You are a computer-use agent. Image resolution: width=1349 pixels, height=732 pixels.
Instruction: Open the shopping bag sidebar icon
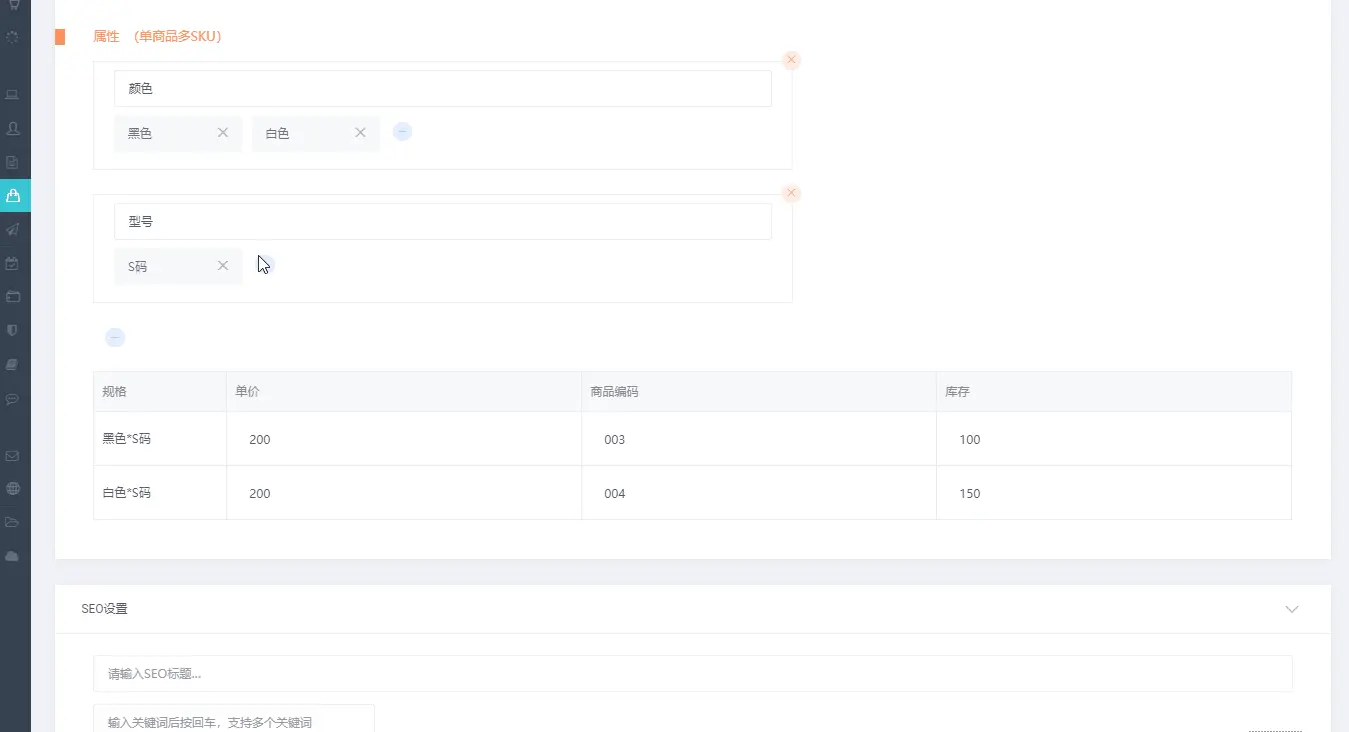pos(13,196)
